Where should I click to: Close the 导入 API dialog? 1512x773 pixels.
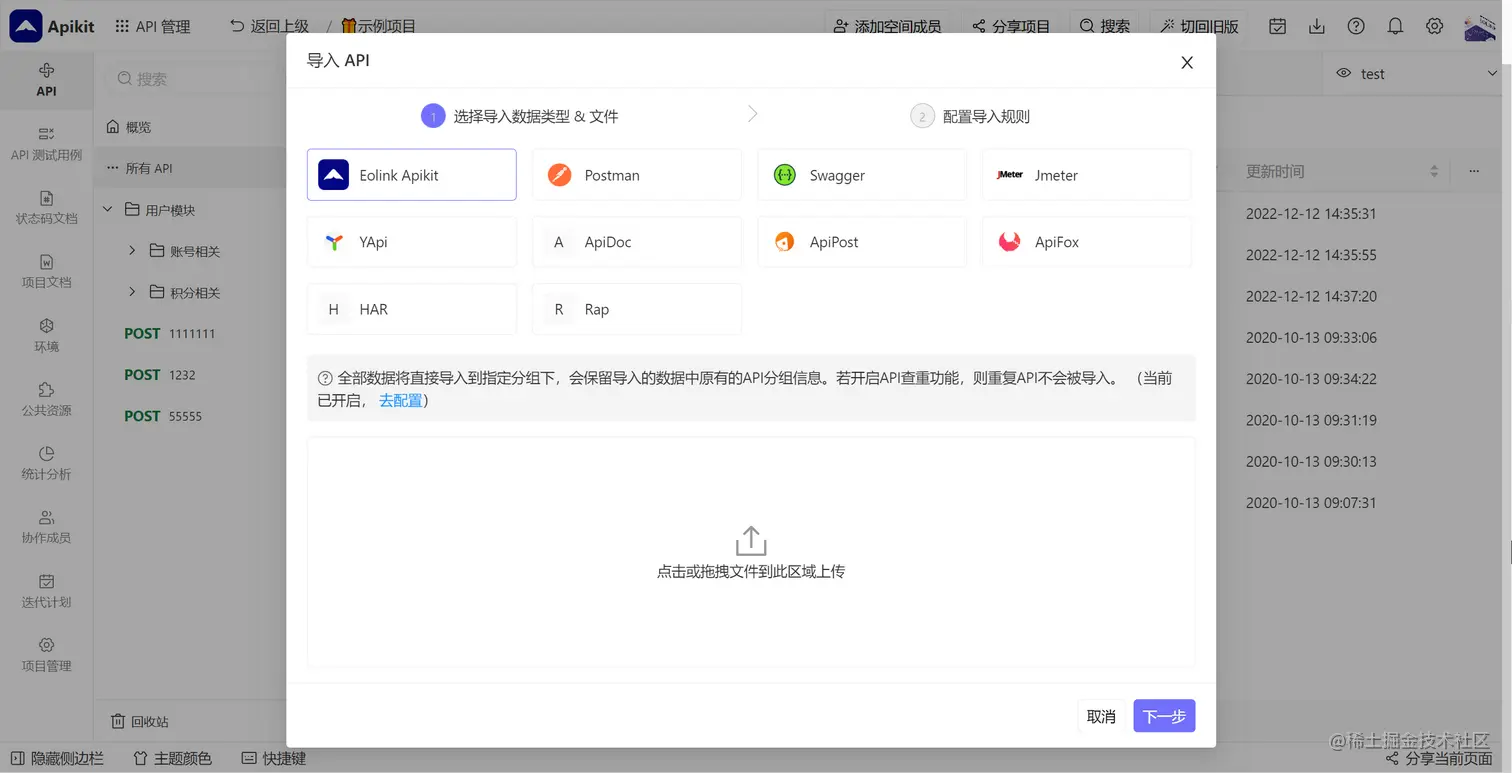click(x=1187, y=62)
